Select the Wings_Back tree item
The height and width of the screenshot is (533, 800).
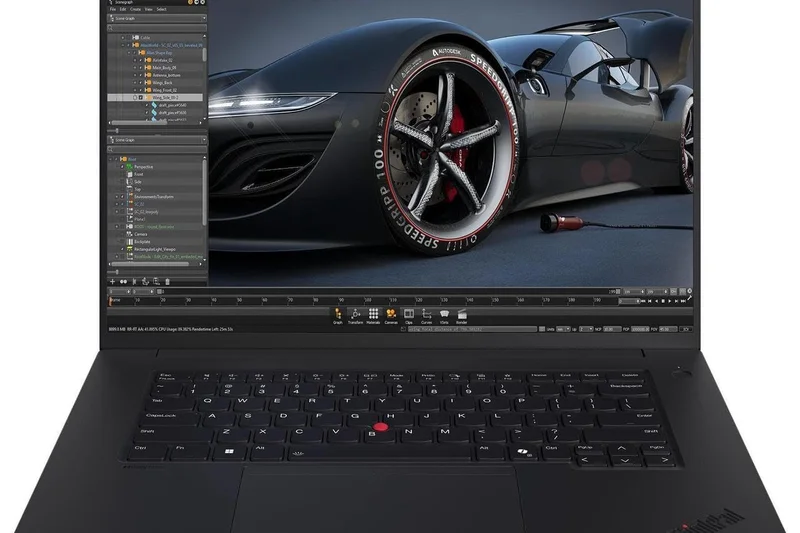pos(162,83)
